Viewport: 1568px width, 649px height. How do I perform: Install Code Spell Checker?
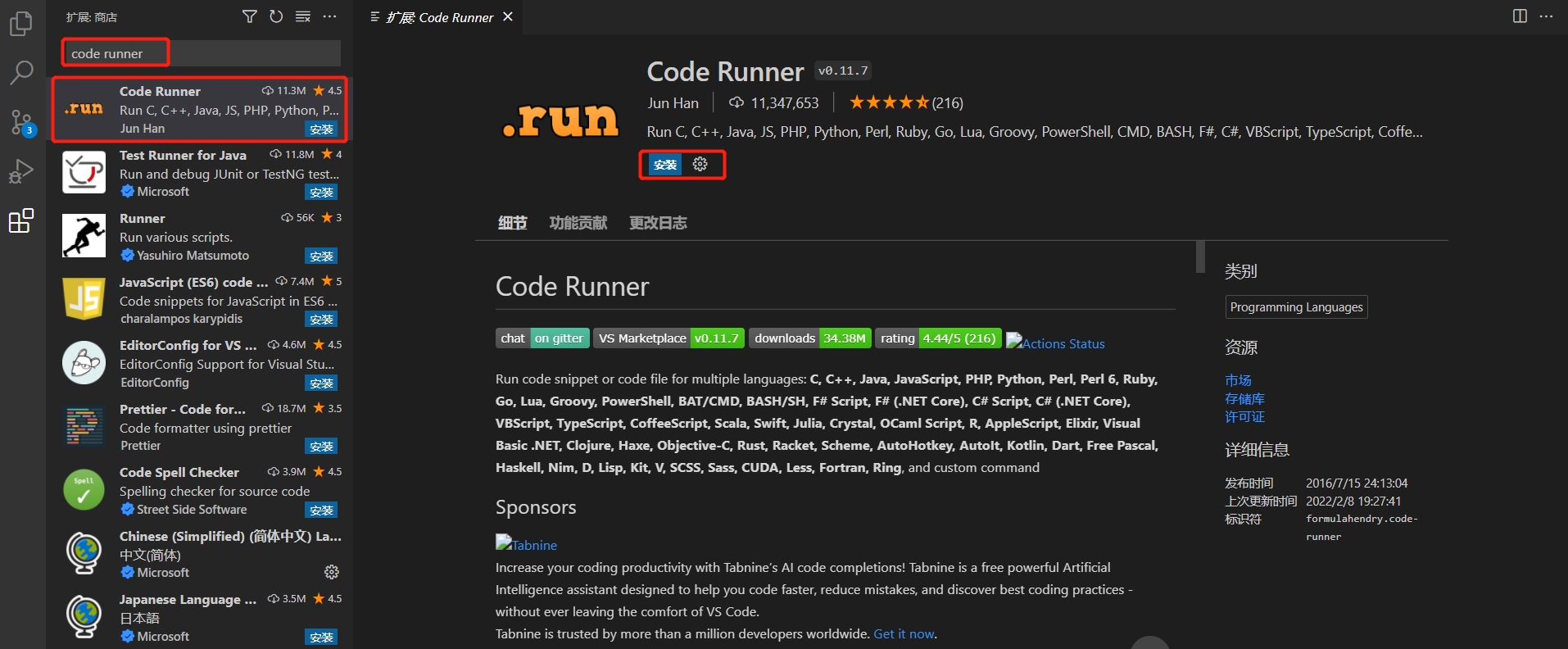click(321, 511)
